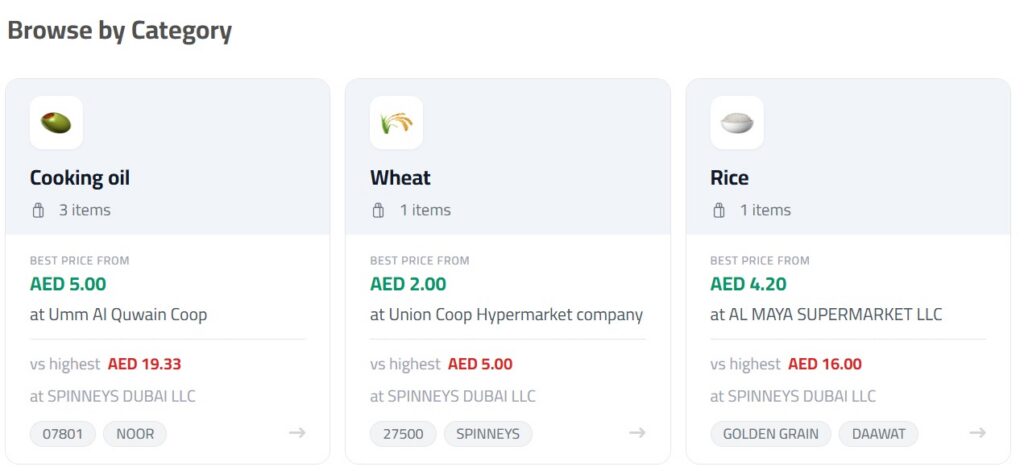Open the Rice category
1024x471 pixels.
[x=729, y=178]
